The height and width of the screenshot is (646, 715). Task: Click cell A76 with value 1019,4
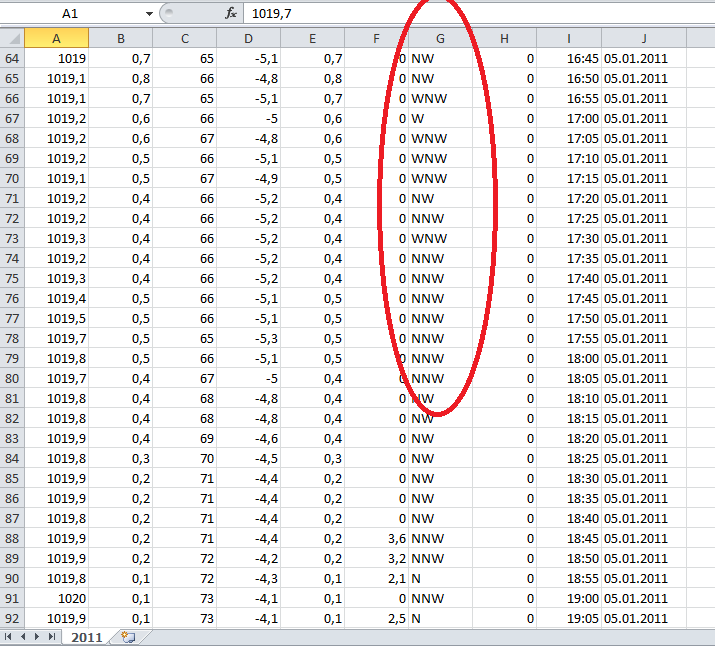tap(57, 299)
